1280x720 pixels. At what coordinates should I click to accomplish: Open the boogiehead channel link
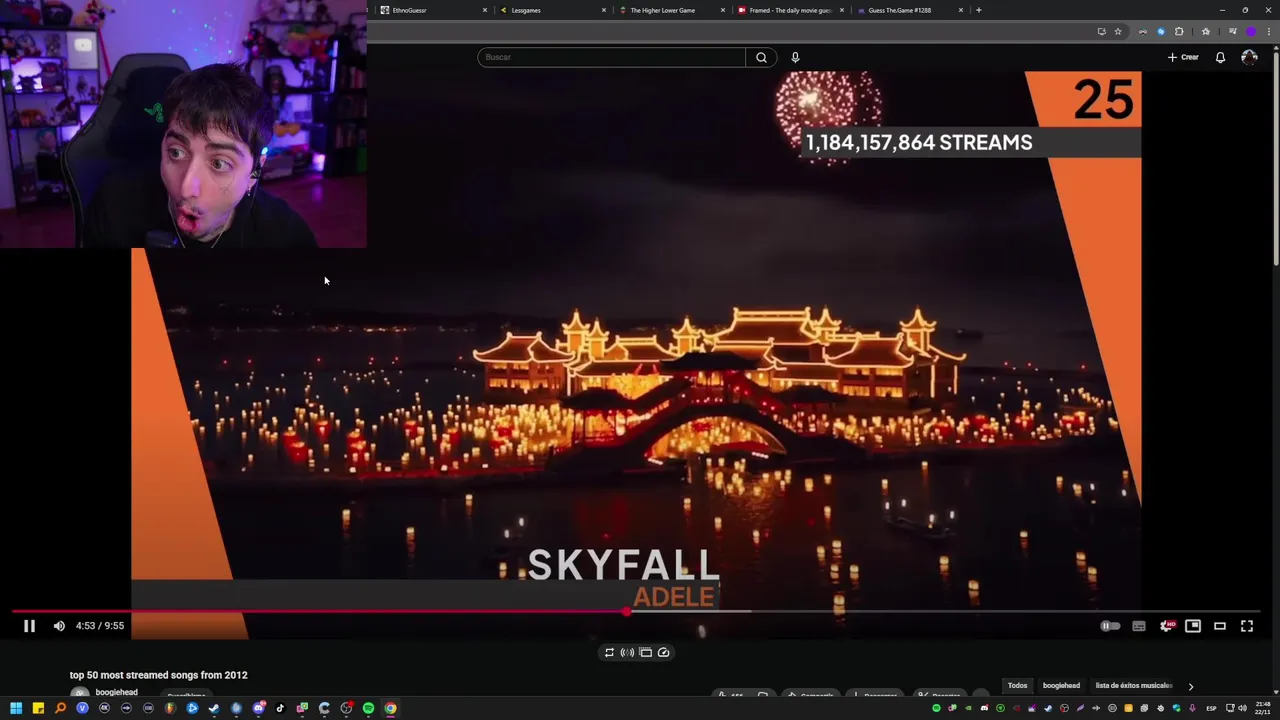pyautogui.click(x=116, y=692)
